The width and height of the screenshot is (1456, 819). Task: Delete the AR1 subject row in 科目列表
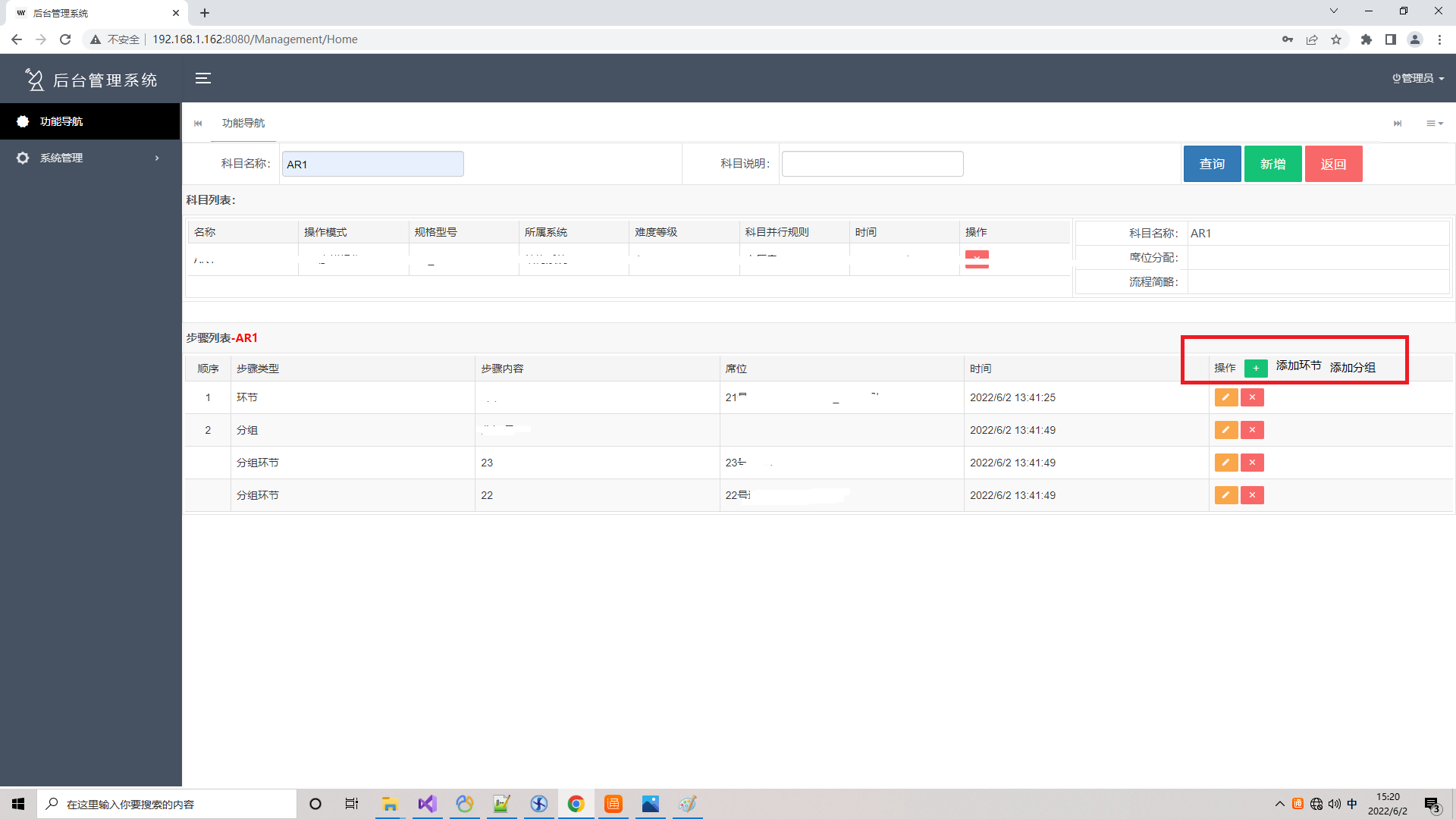977,259
